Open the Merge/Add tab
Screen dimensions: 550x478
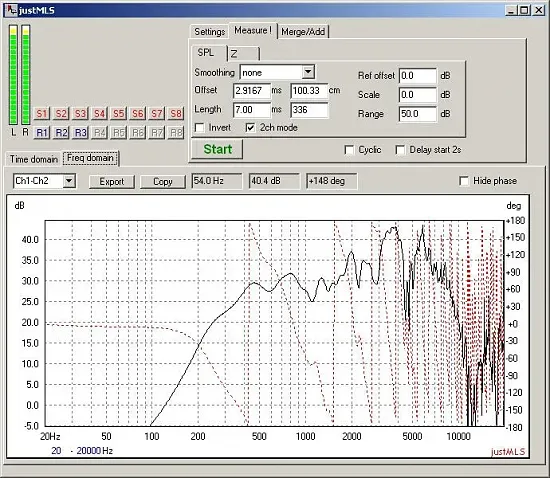(x=303, y=32)
